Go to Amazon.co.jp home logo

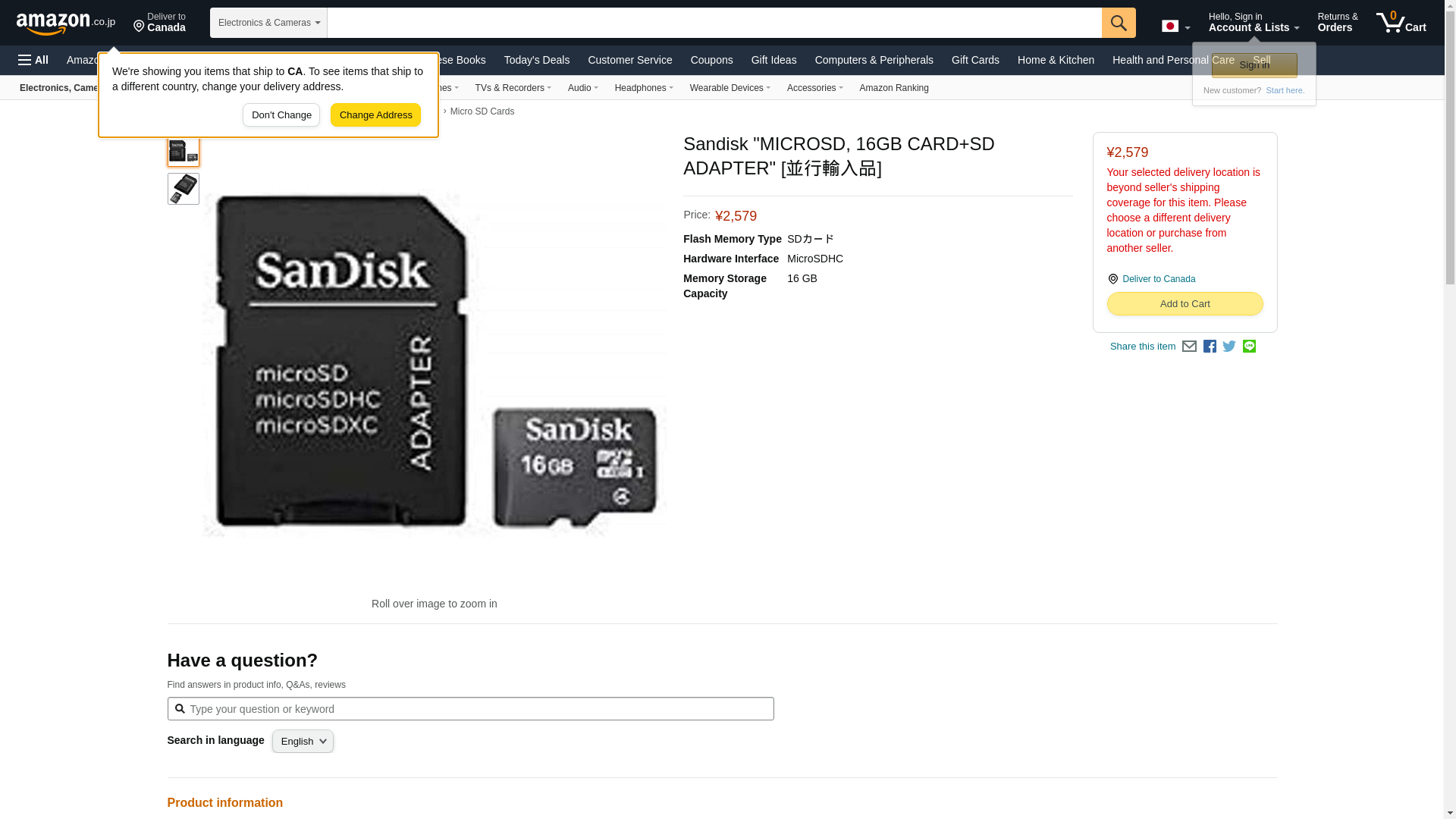click(x=66, y=23)
